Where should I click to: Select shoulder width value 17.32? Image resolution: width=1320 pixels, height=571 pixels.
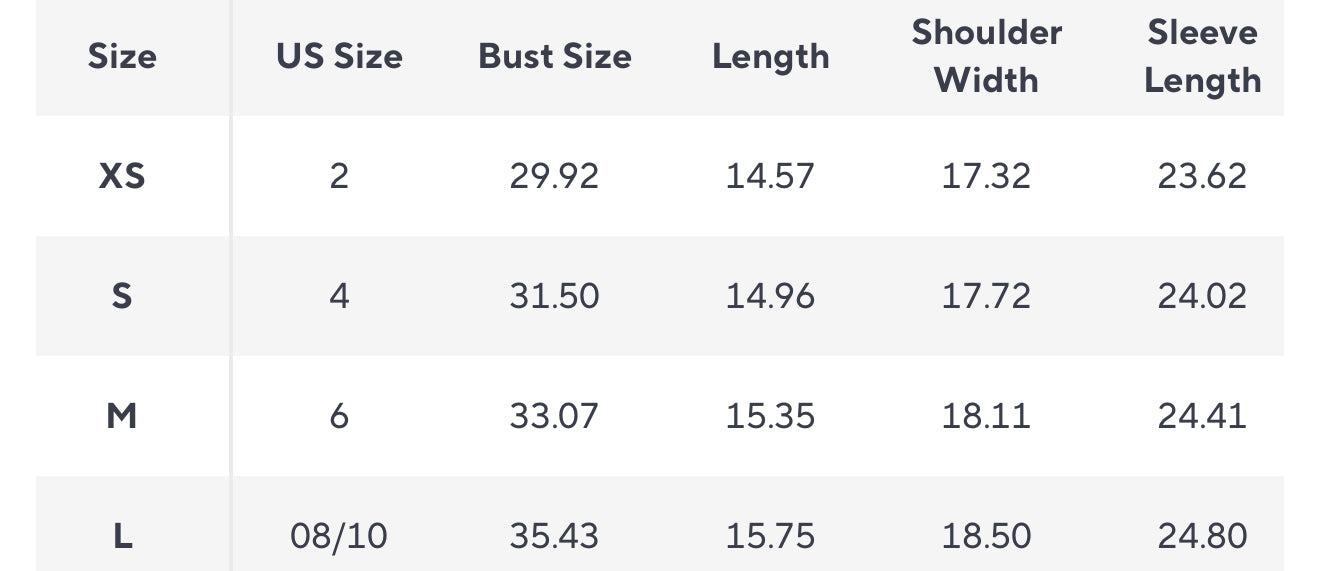coord(986,176)
